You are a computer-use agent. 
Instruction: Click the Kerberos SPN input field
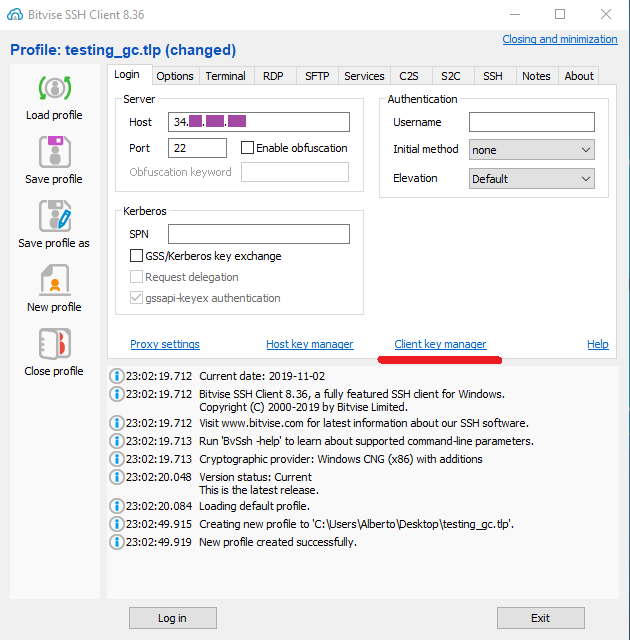259,234
